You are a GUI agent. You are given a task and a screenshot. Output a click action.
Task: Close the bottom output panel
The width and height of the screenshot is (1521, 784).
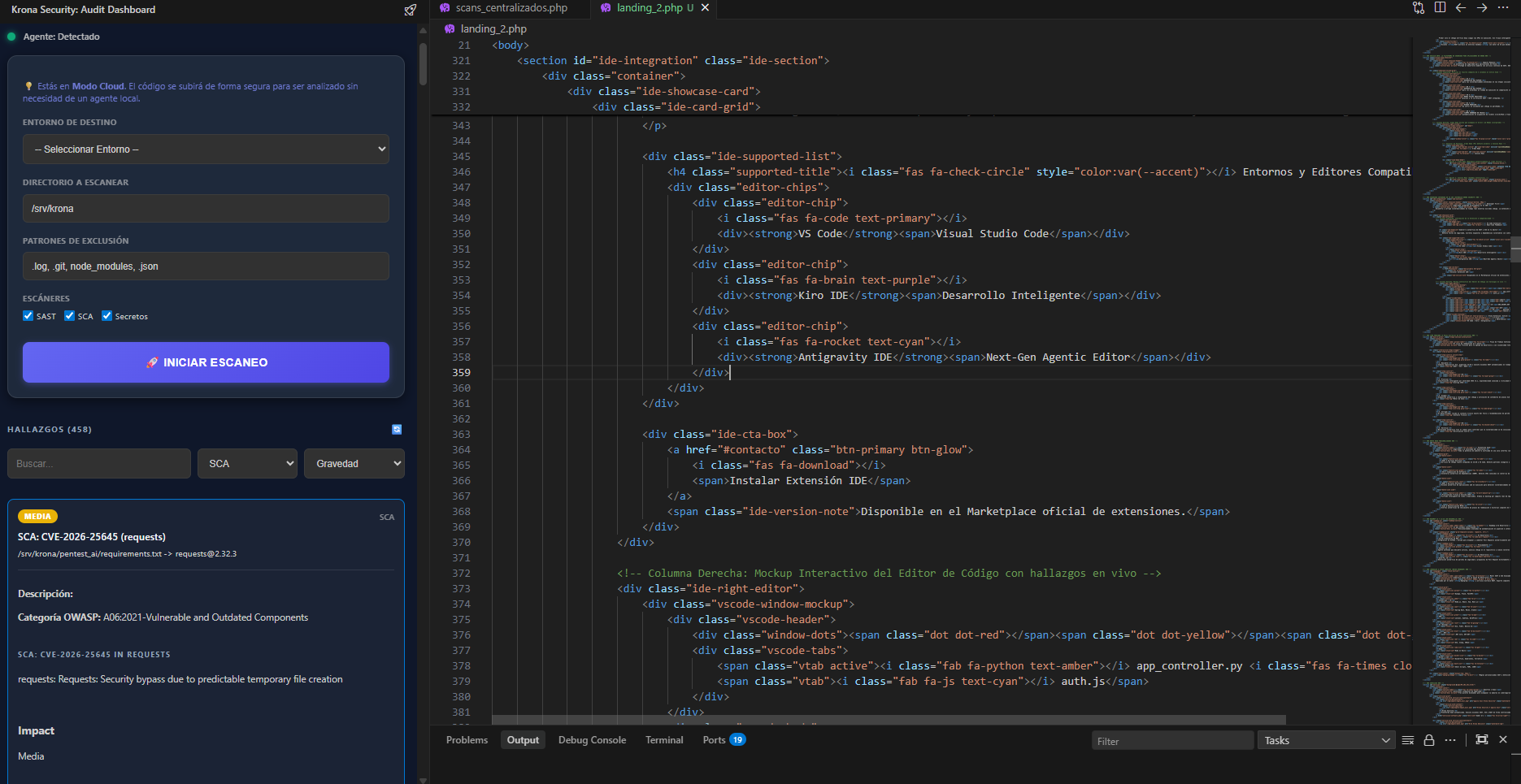tap(1503, 739)
